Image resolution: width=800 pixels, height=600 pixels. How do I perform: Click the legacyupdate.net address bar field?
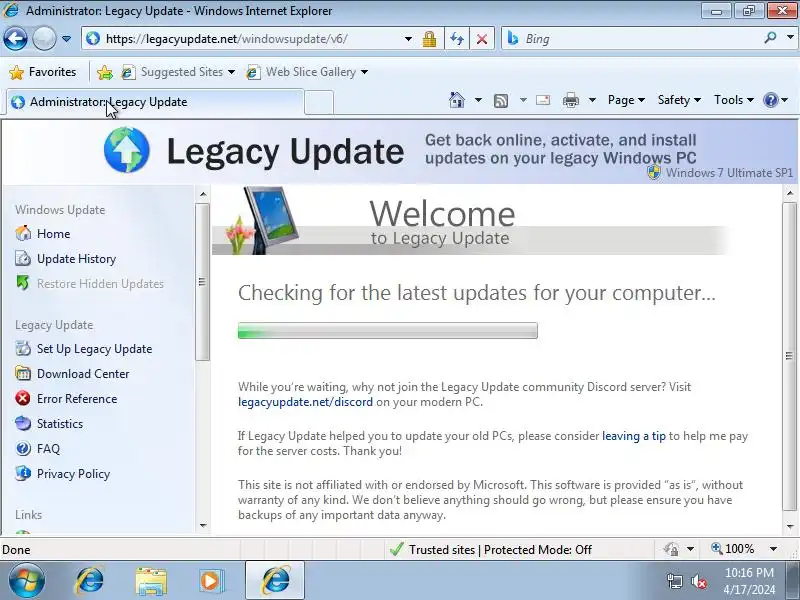pyautogui.click(x=247, y=39)
